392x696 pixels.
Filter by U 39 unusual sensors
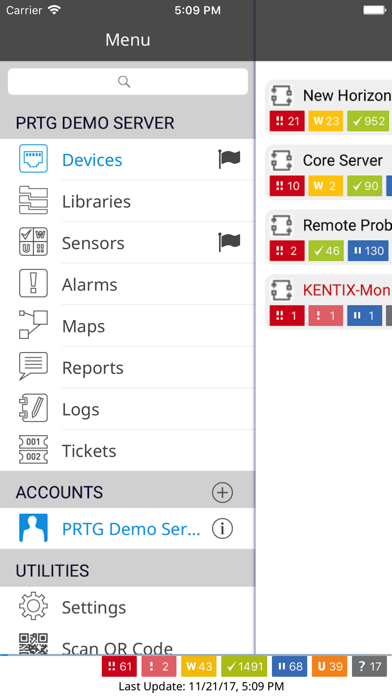[329, 666]
